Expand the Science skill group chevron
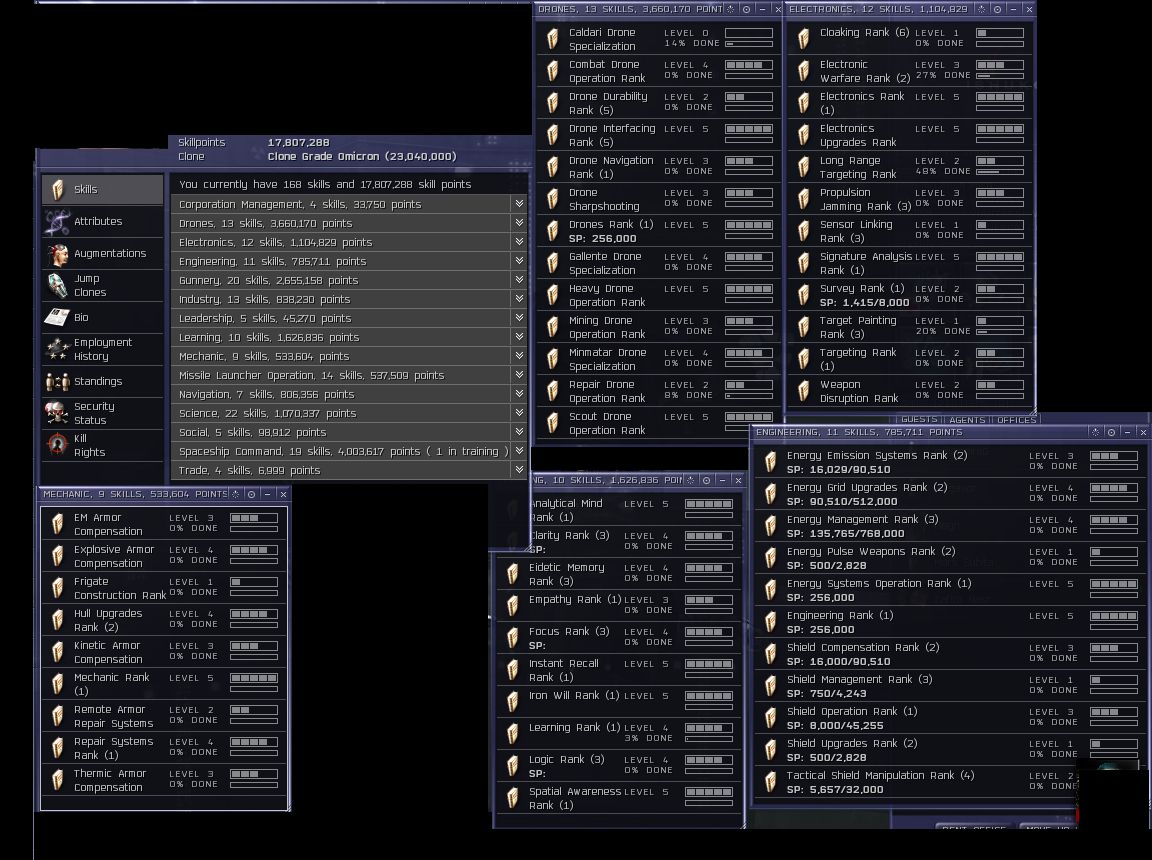1152x860 pixels. (x=519, y=413)
